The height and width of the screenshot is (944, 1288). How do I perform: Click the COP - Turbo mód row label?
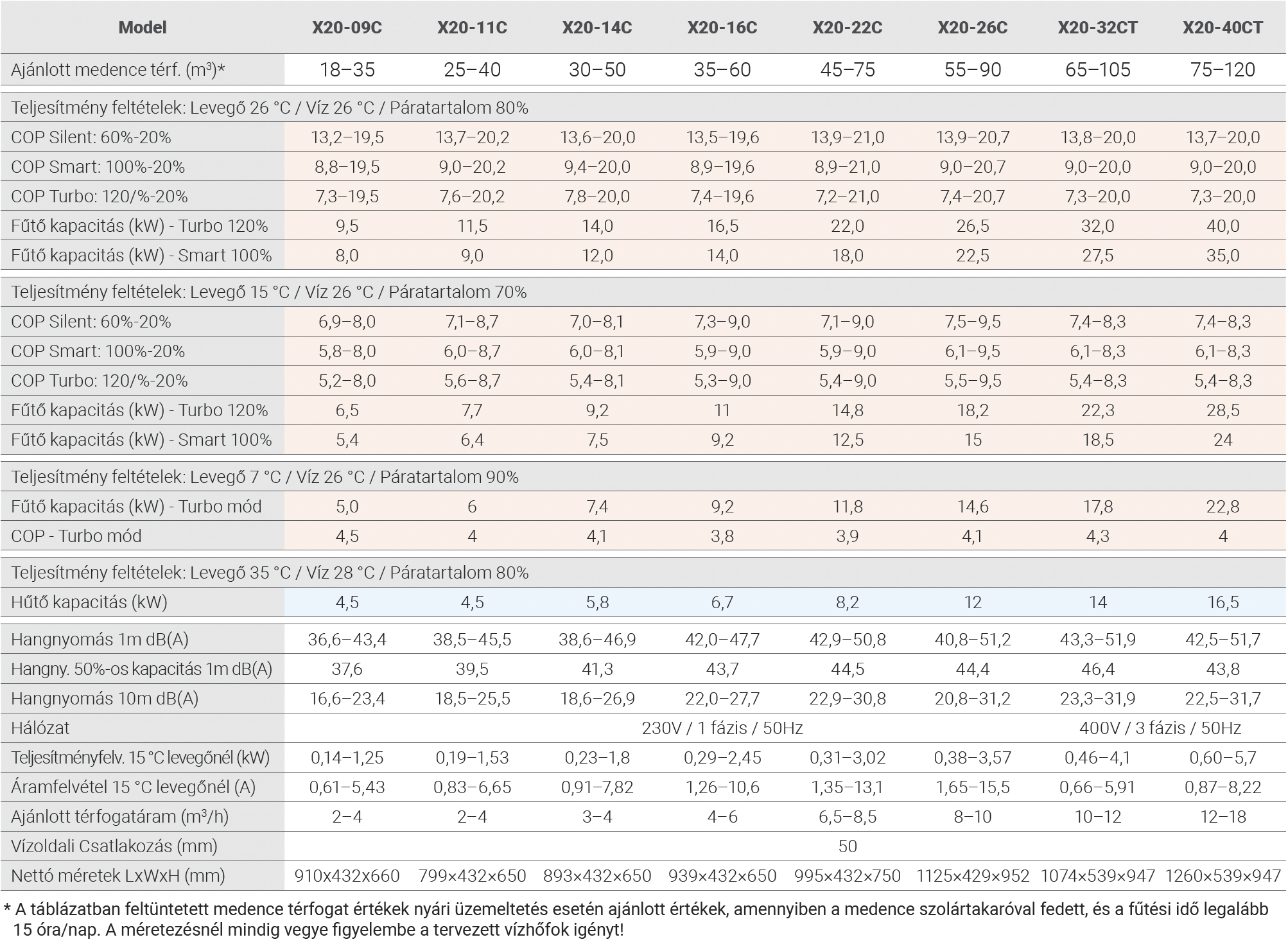pyautogui.click(x=76, y=536)
